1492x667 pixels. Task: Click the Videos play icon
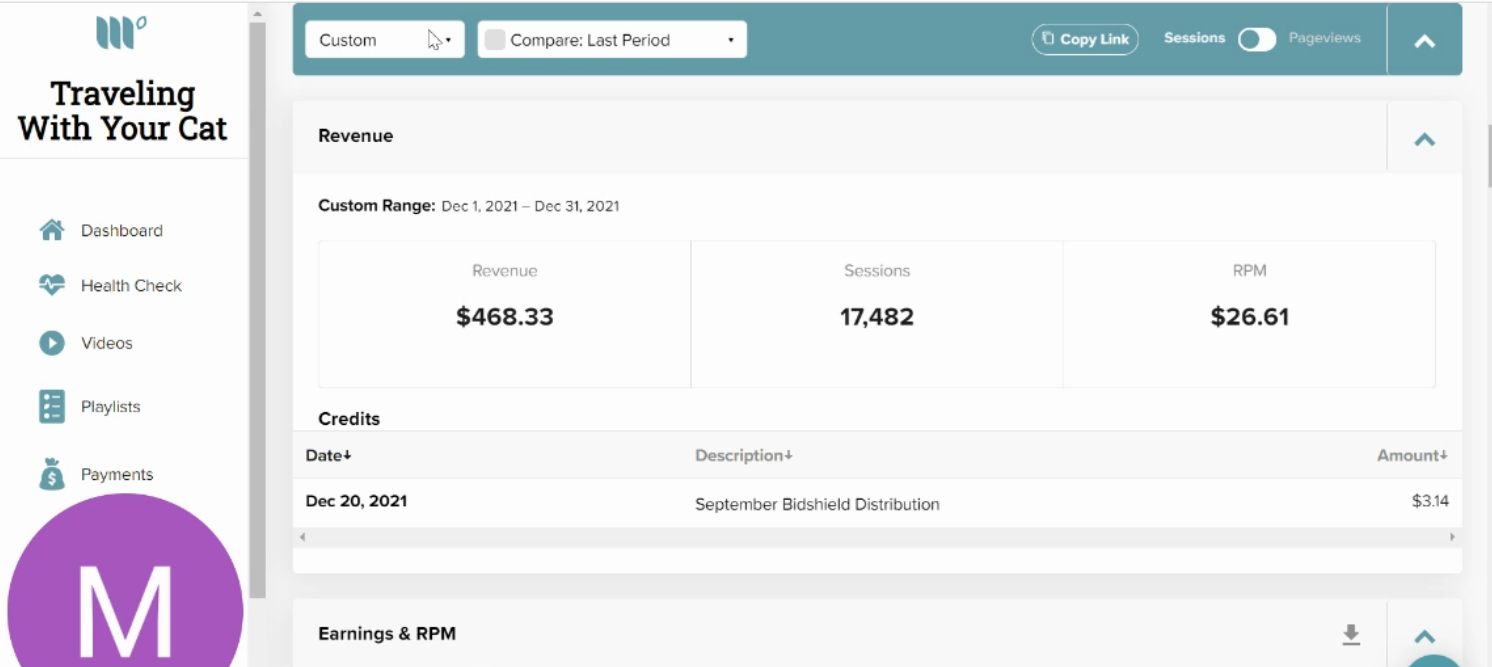click(x=52, y=343)
